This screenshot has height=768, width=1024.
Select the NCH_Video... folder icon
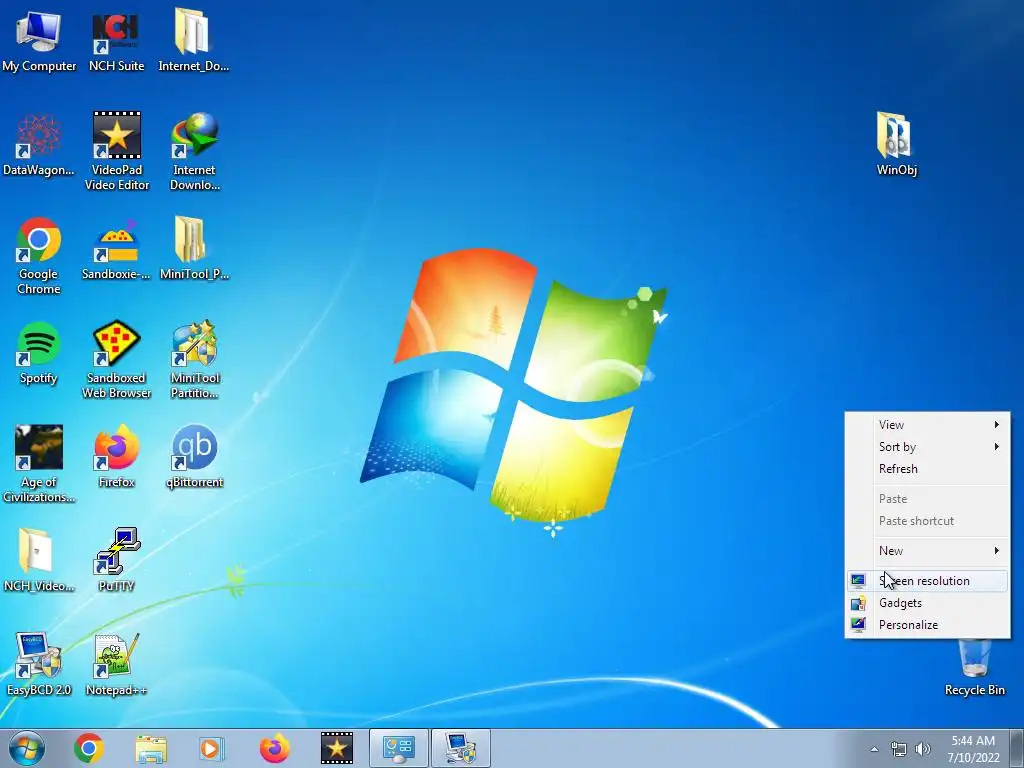(39, 560)
